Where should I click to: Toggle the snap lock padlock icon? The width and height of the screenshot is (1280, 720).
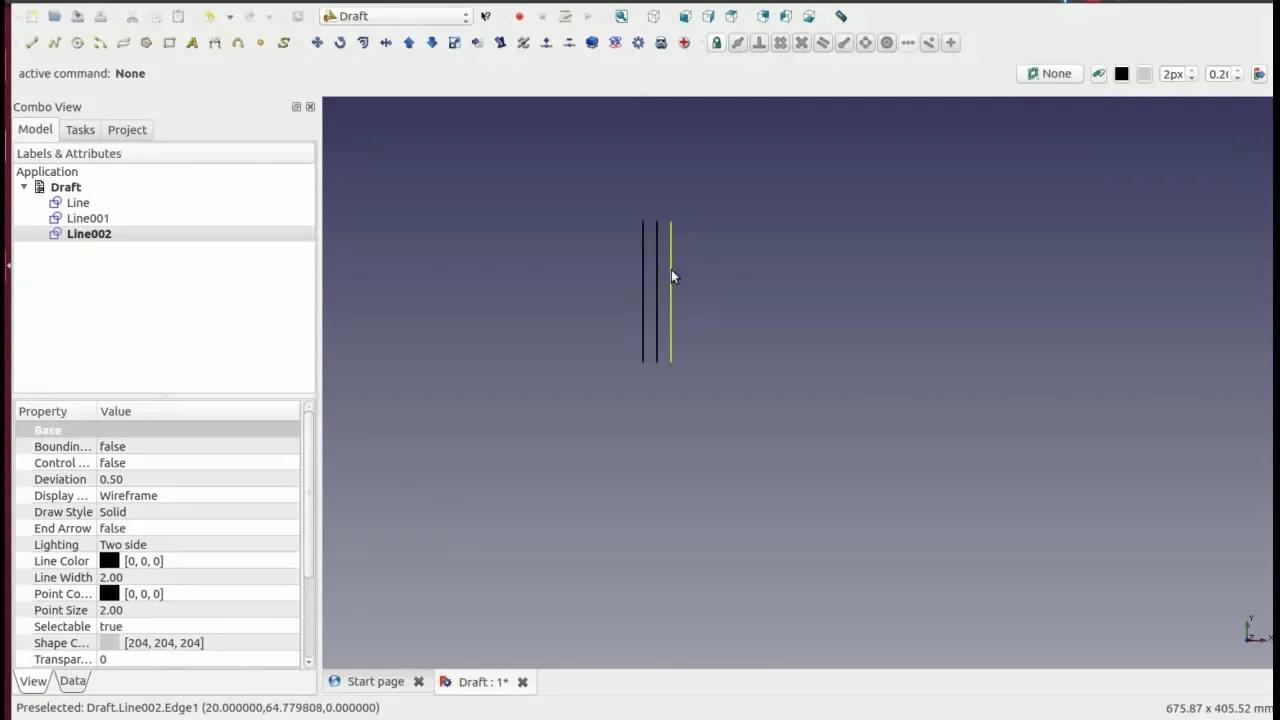(716, 42)
